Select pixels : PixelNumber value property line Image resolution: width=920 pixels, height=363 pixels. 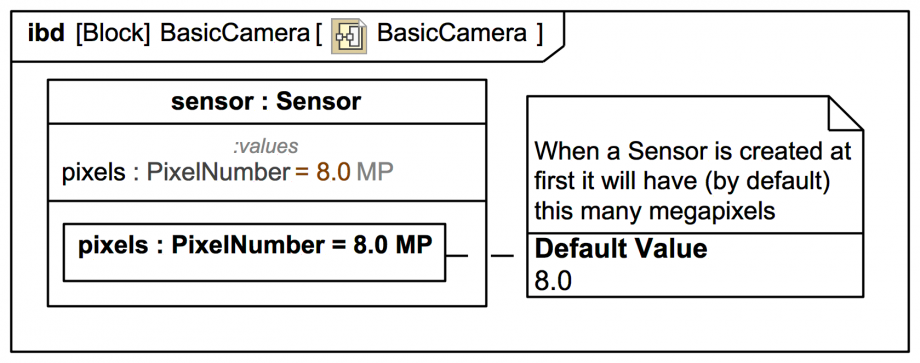pos(228,172)
